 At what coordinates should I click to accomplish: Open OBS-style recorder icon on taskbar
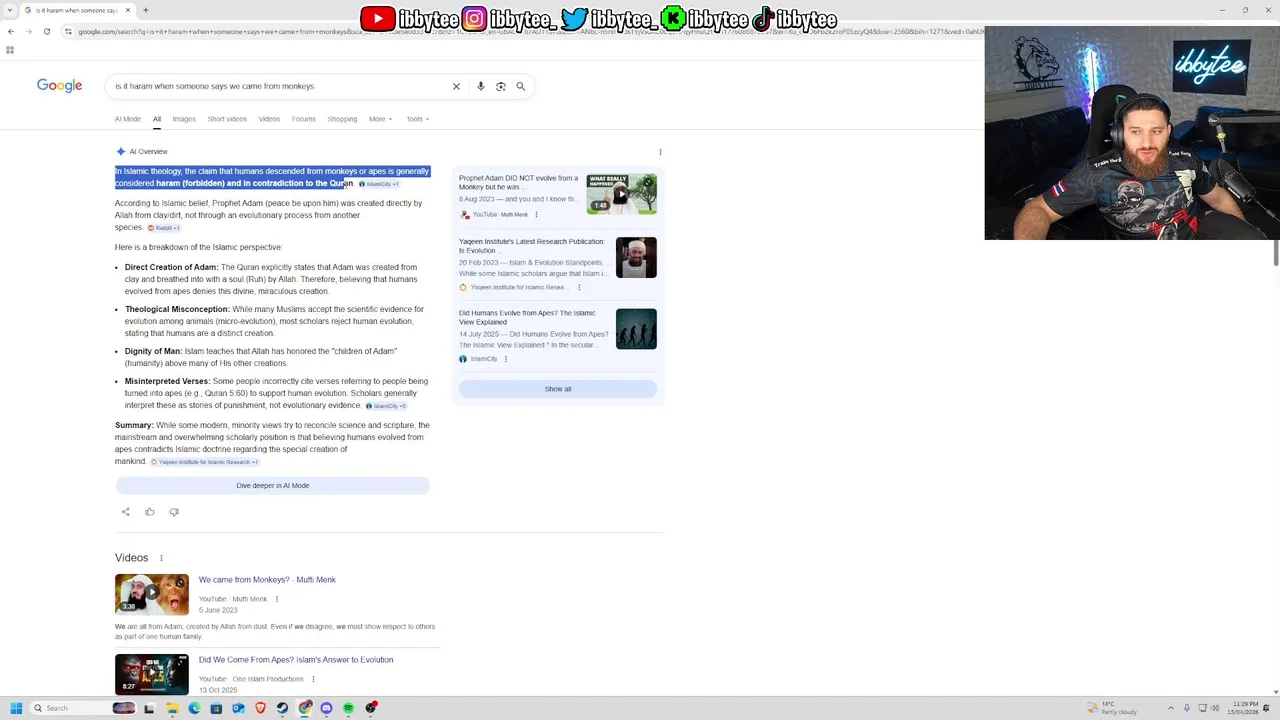tap(371, 708)
